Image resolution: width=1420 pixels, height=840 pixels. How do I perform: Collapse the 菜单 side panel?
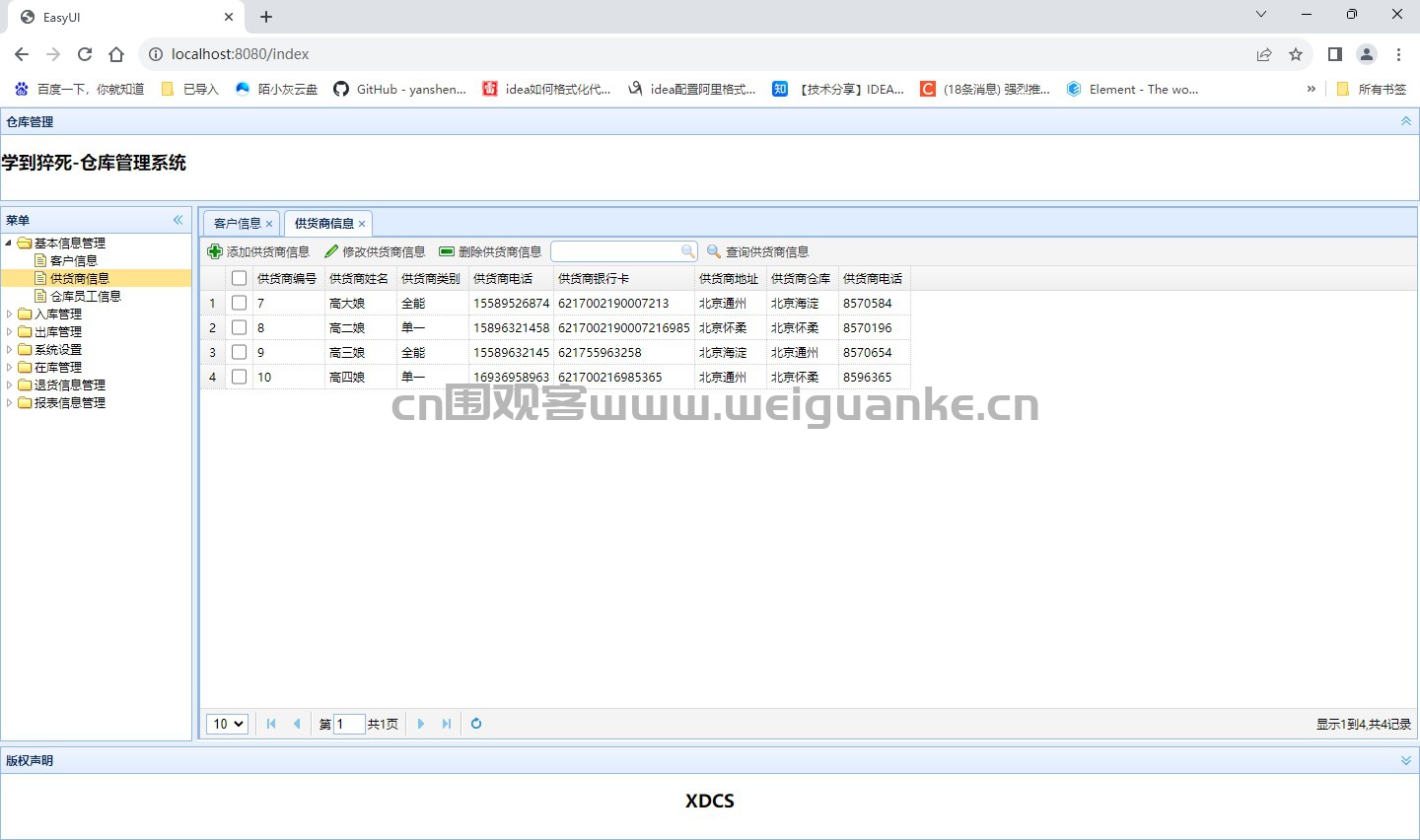[x=178, y=220]
